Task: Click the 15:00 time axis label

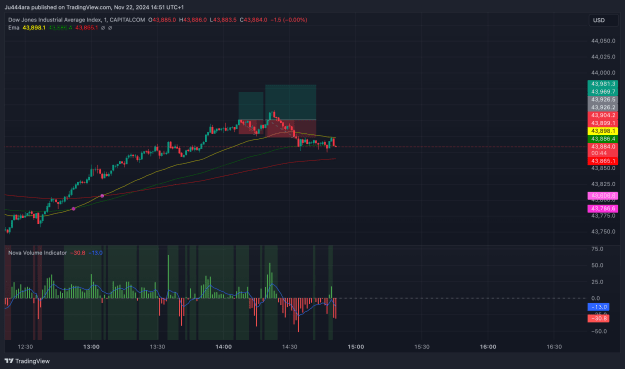Action: click(x=356, y=347)
